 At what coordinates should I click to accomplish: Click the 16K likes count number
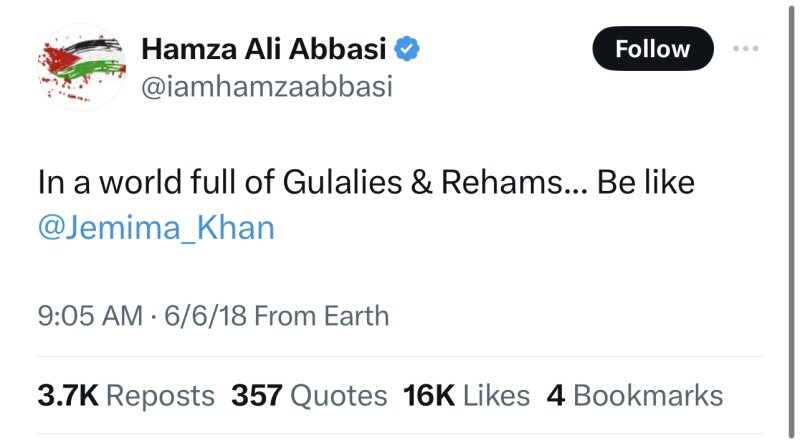430,395
